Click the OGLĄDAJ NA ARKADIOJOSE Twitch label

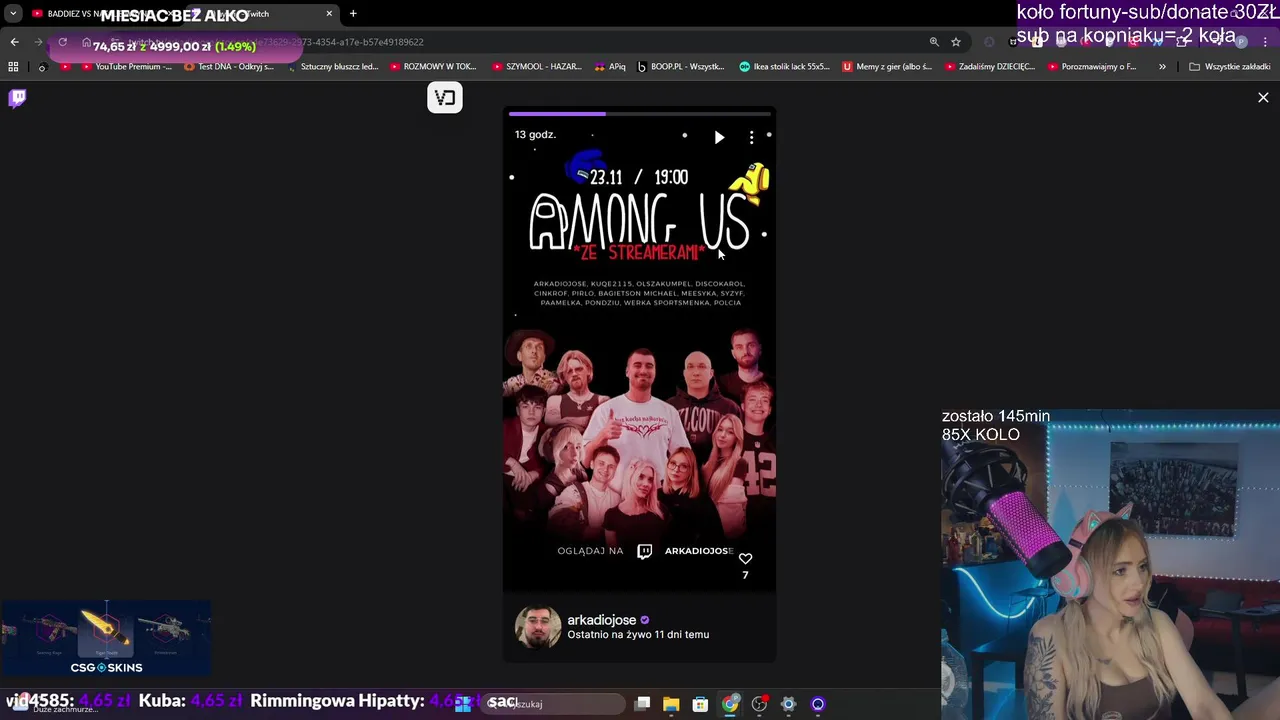[645, 551]
